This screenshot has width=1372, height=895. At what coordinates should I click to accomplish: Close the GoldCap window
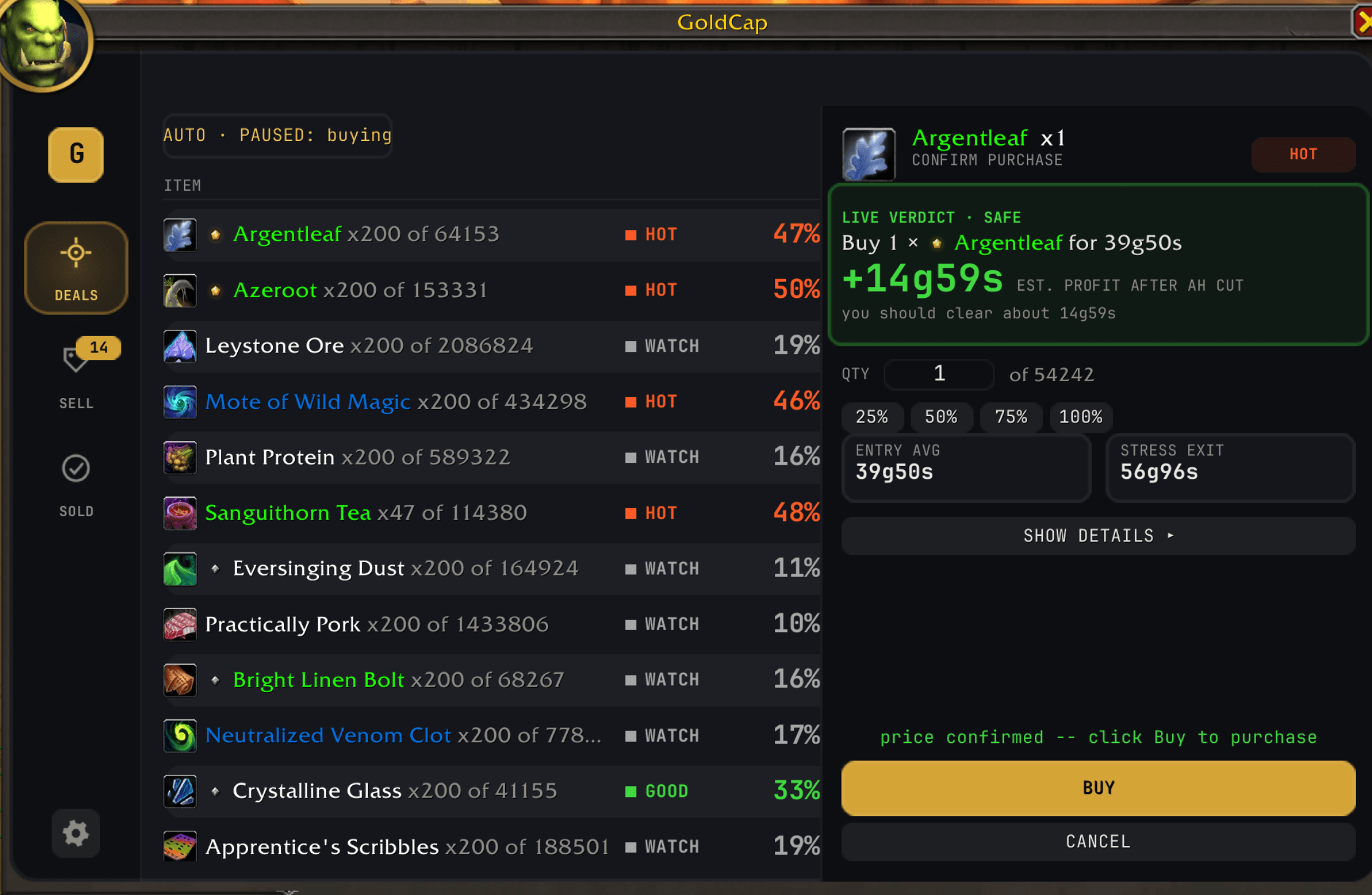1363,22
